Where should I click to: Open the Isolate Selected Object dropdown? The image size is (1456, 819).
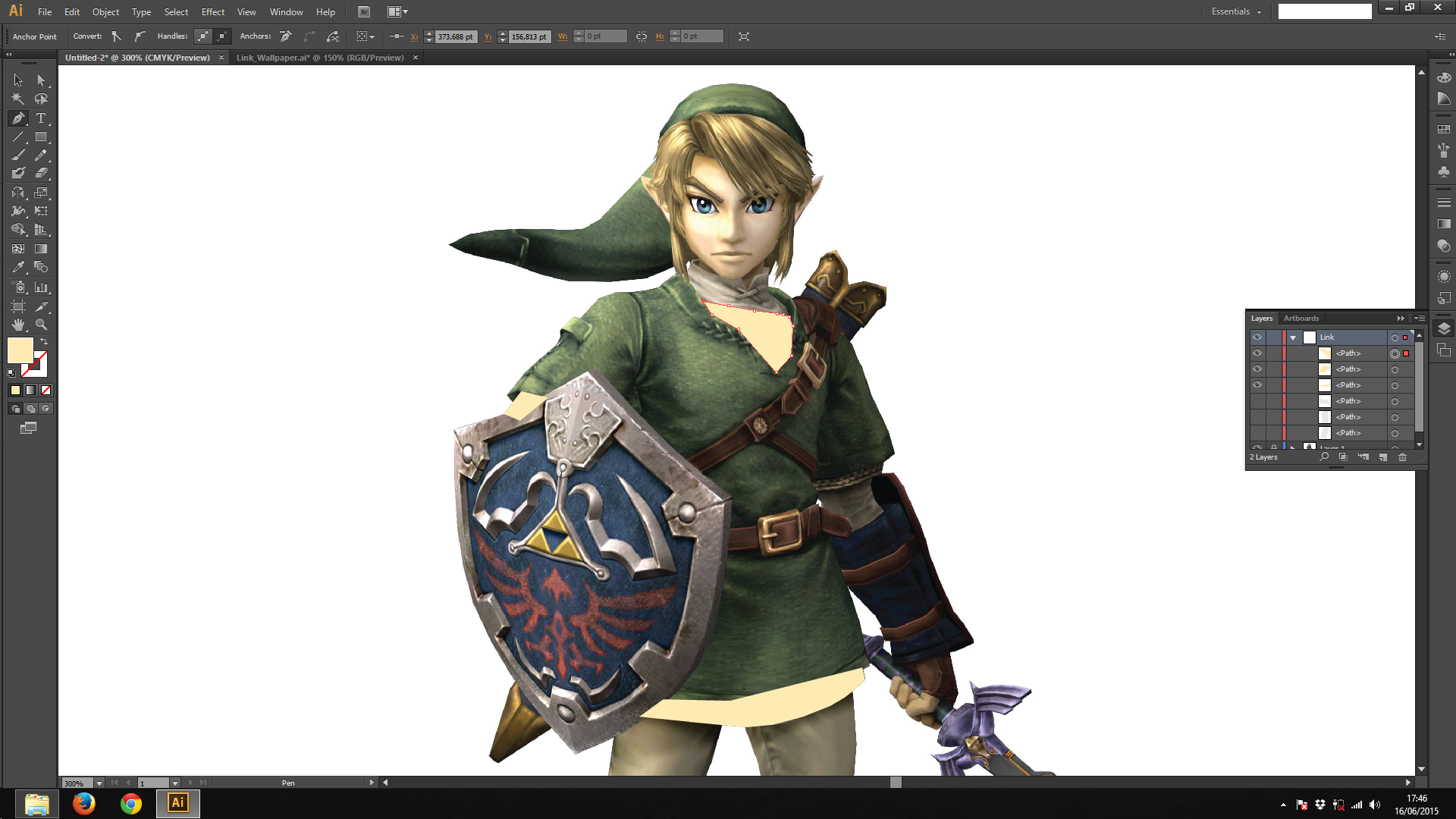366,36
